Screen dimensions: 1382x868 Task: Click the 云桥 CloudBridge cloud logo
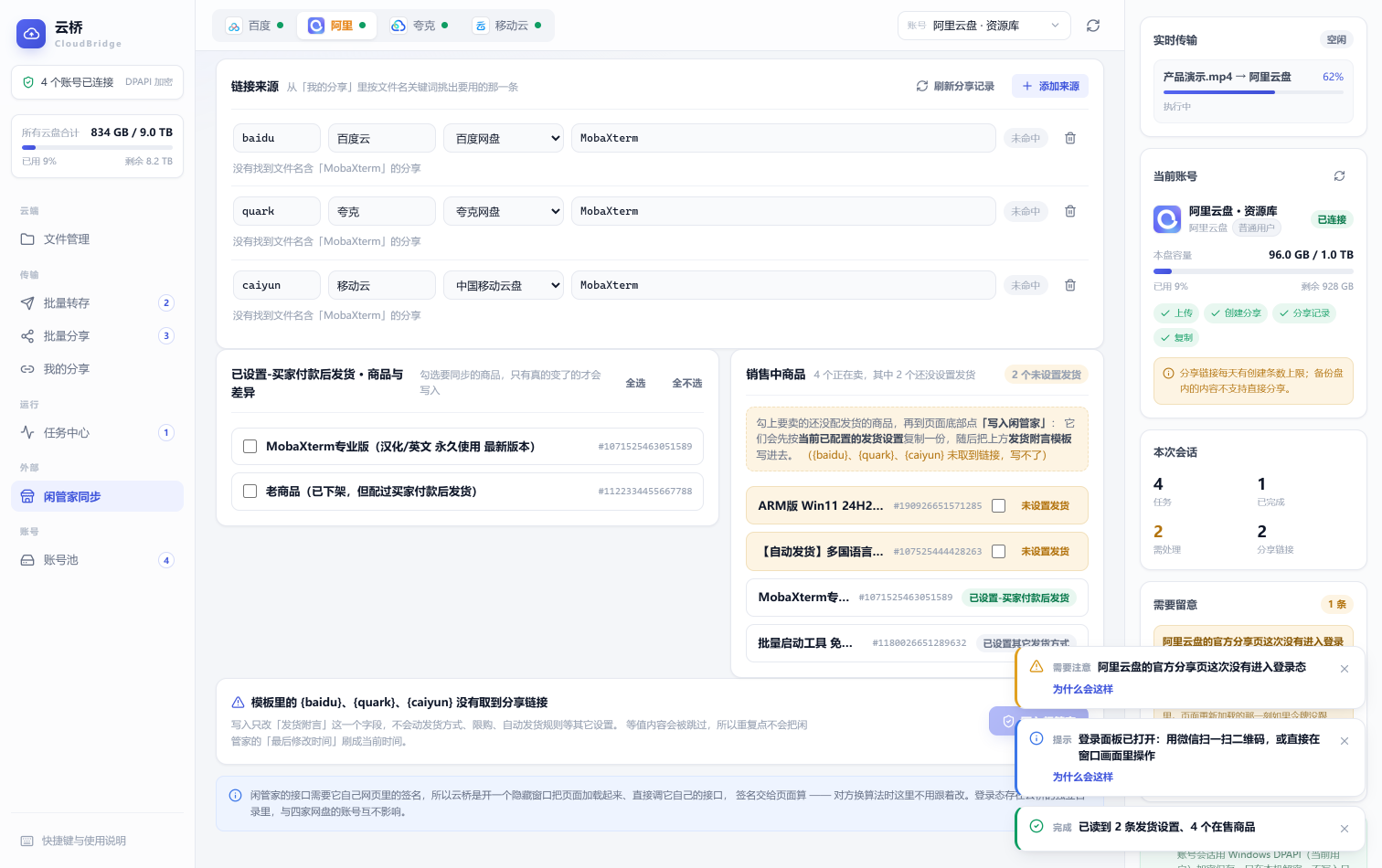click(x=31, y=34)
